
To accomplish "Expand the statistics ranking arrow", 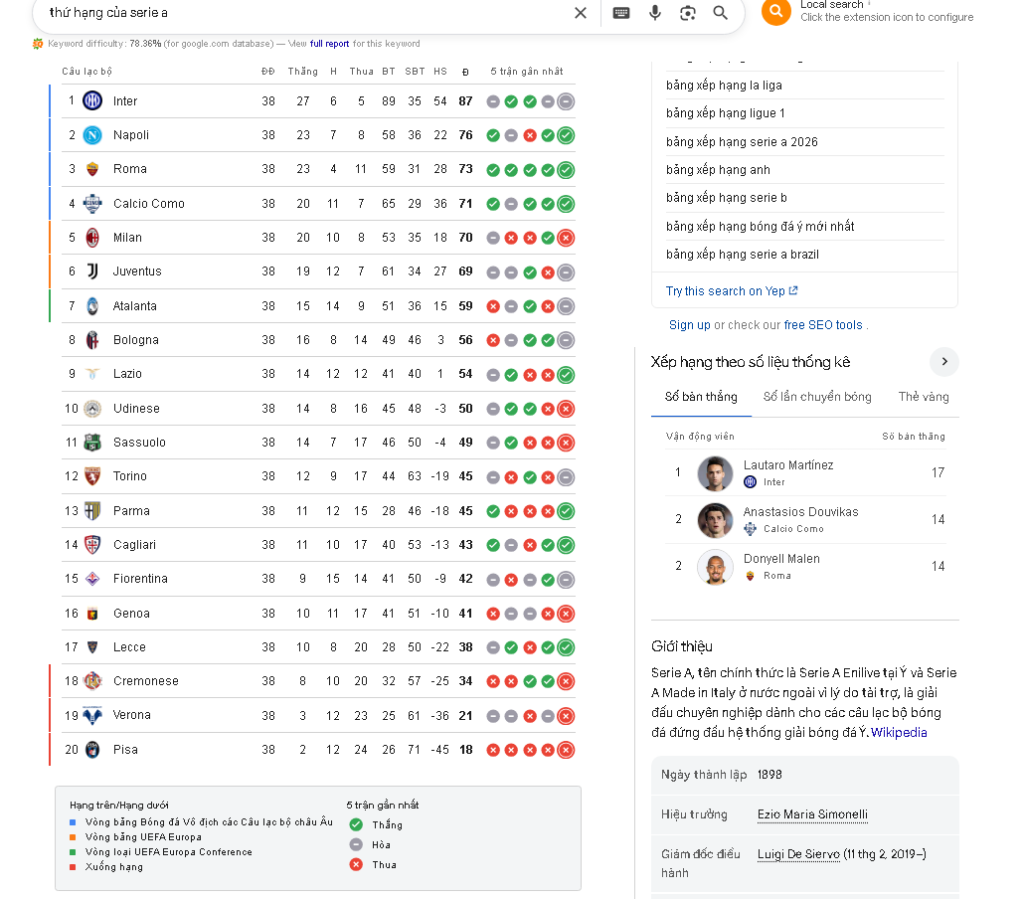I will (x=944, y=362).
